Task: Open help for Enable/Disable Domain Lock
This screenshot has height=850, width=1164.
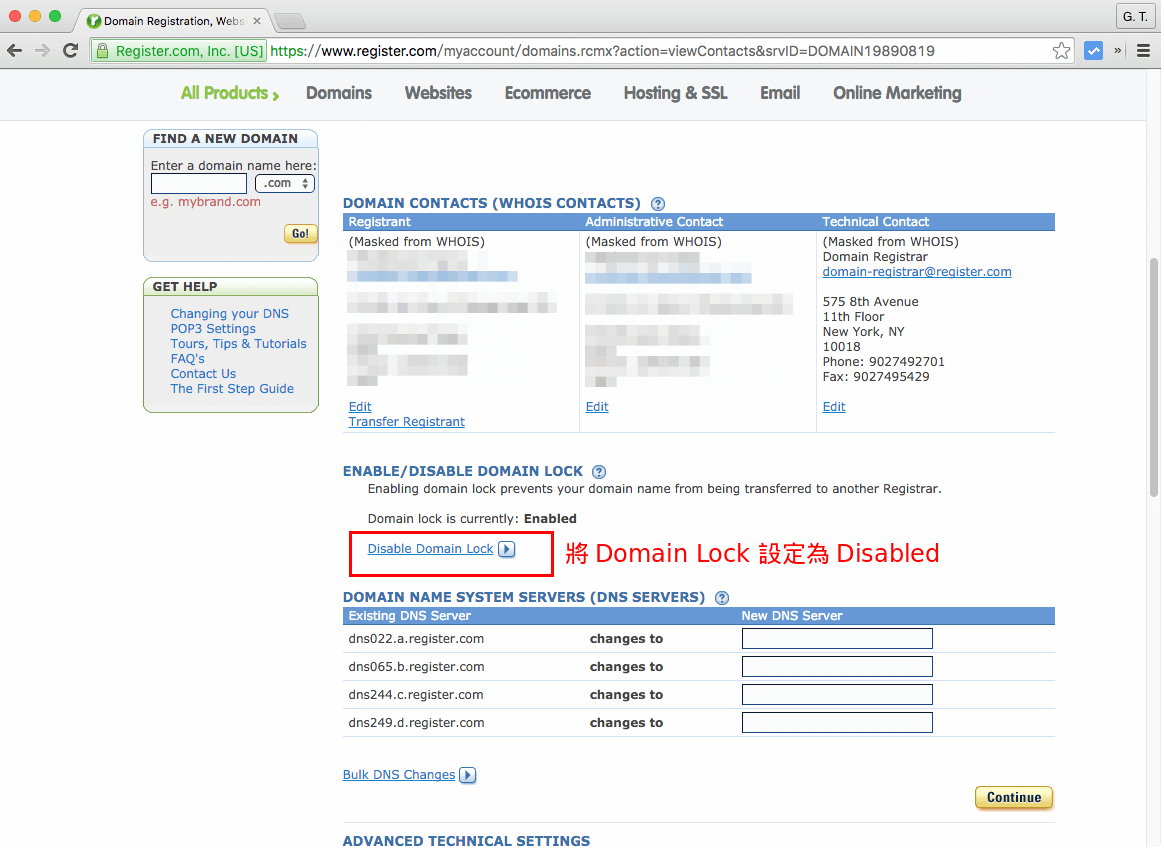Action: pos(598,471)
